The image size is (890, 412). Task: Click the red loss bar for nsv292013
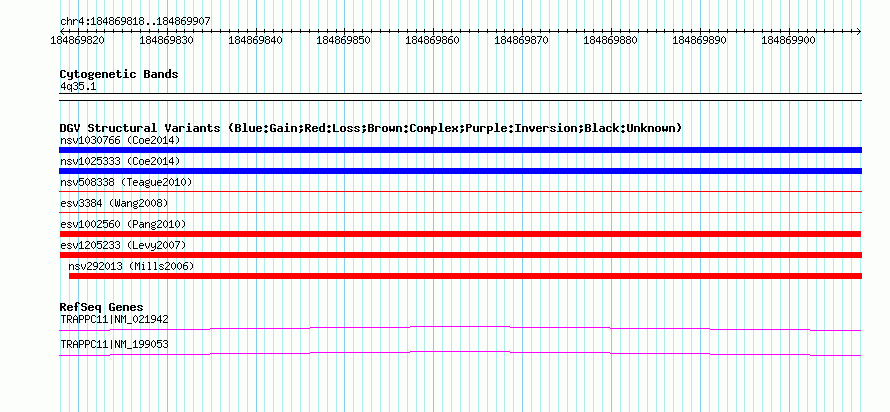click(x=465, y=276)
